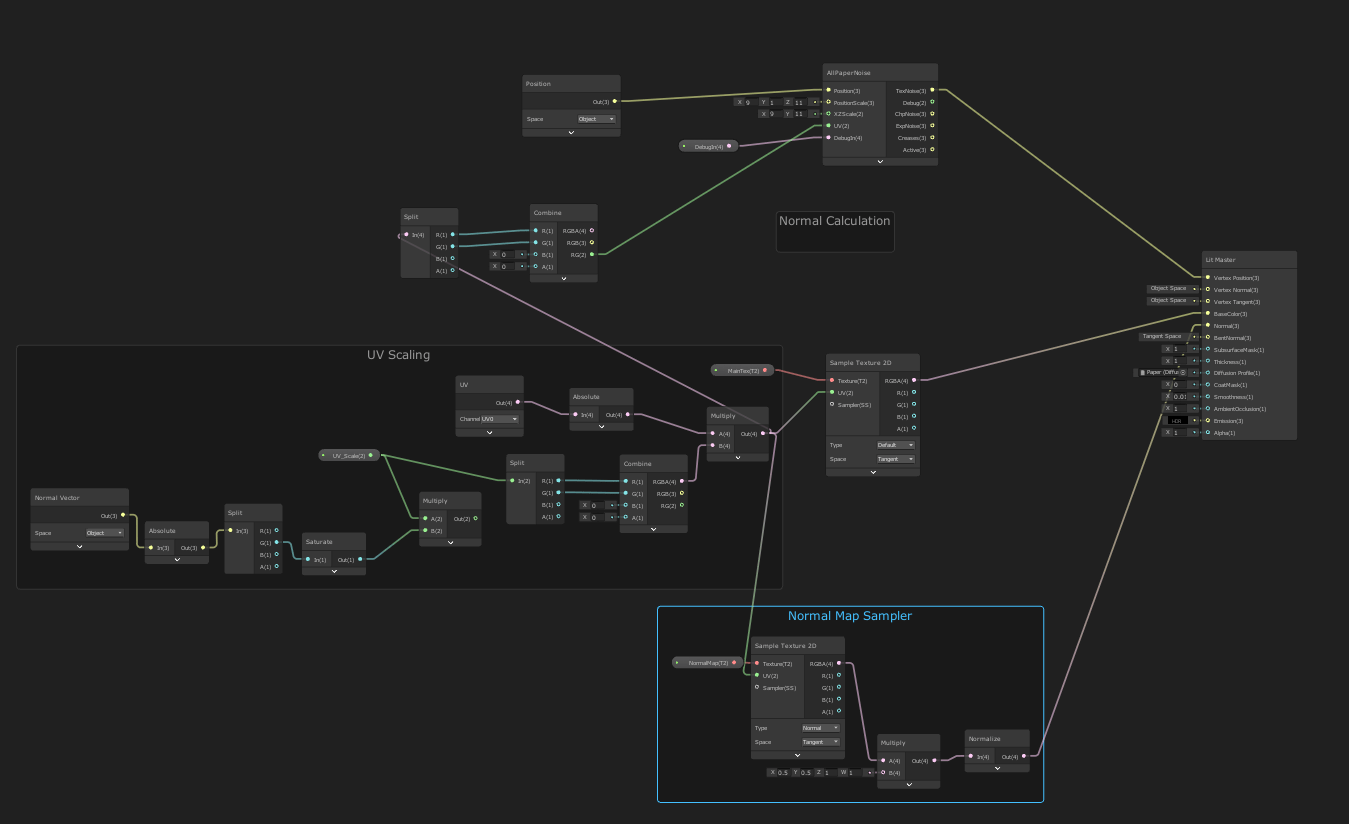Select the UV_Scale(2) property node
This screenshot has width=1349, height=824.
pos(347,455)
